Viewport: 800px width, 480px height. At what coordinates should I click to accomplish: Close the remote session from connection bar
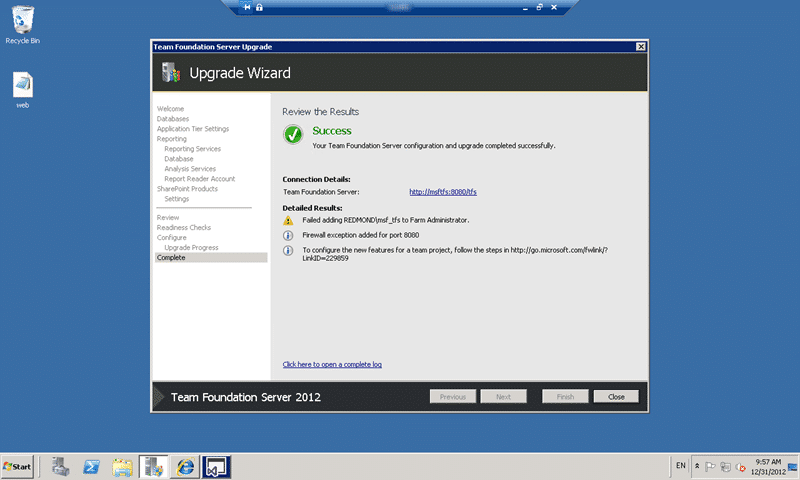[x=554, y=7]
